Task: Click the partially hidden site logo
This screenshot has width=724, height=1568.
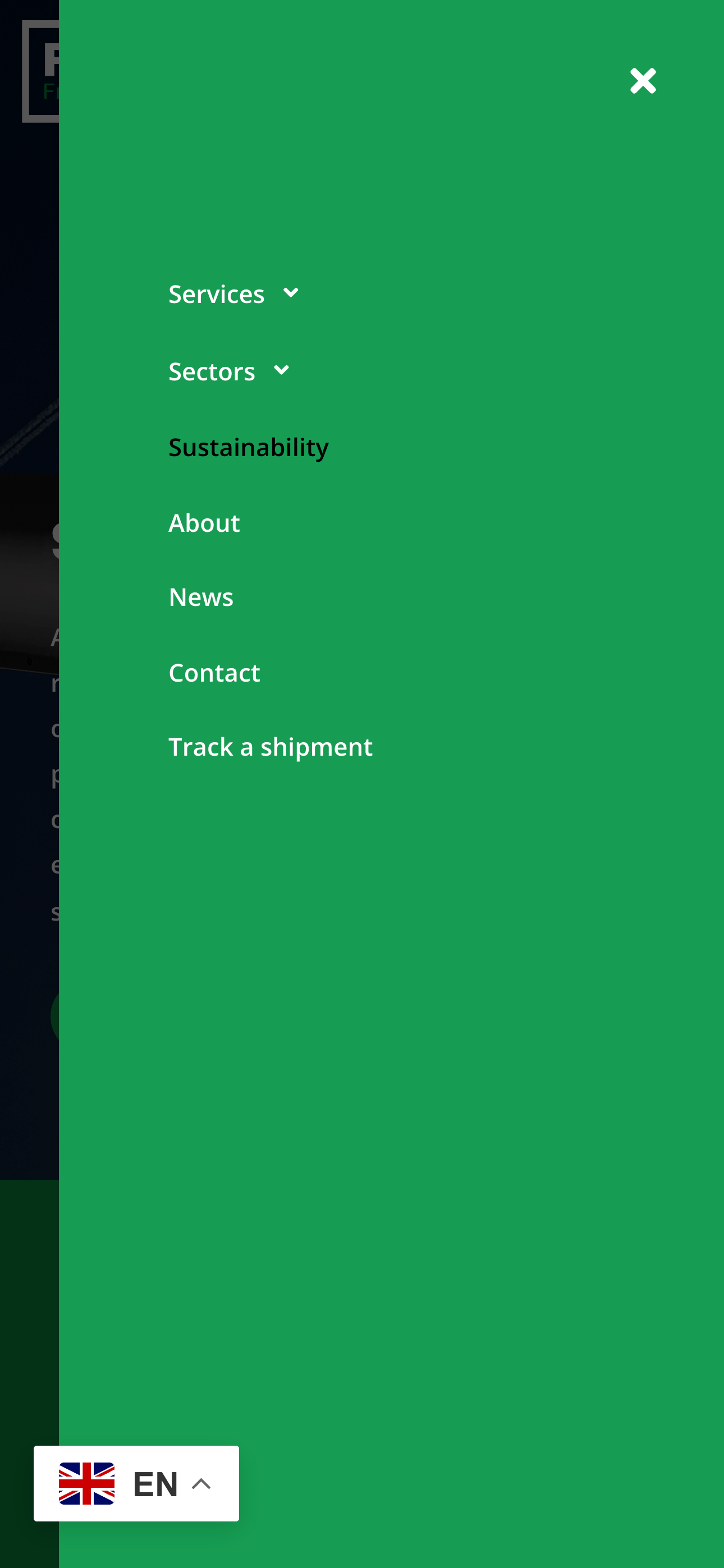Action: click(40, 71)
